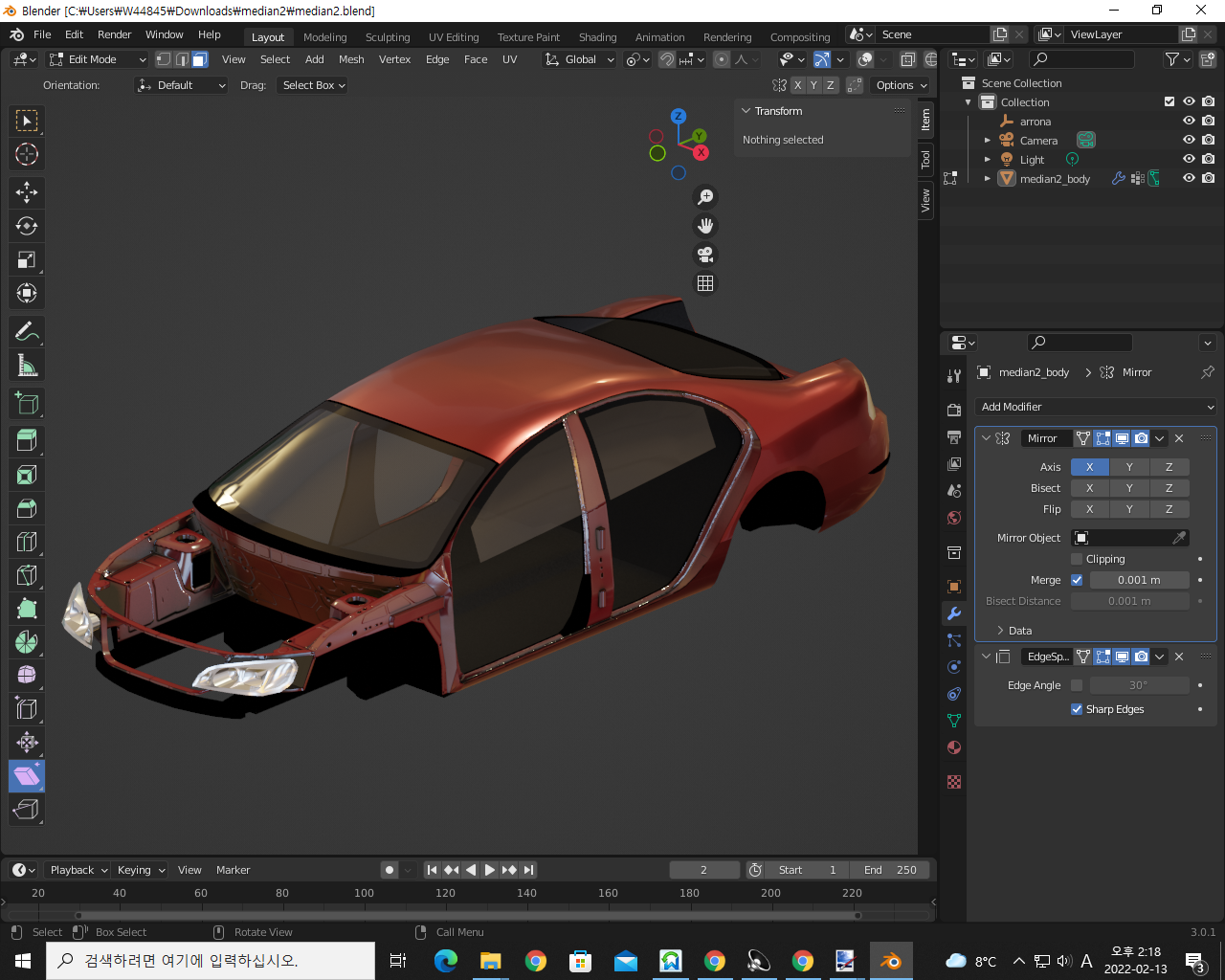The width and height of the screenshot is (1225, 980).
Task: Select the Measure tool
Action: (x=27, y=366)
